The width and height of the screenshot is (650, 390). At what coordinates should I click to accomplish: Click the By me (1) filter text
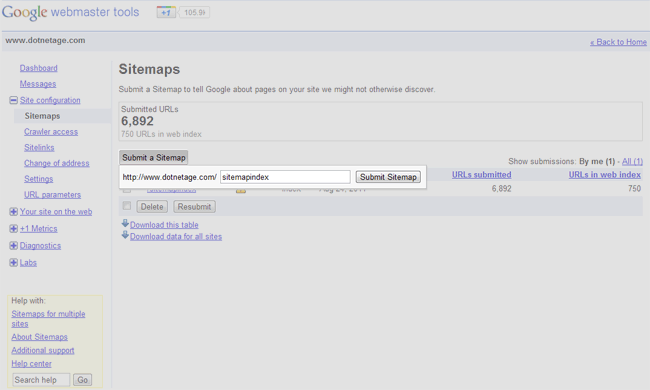click(x=597, y=162)
